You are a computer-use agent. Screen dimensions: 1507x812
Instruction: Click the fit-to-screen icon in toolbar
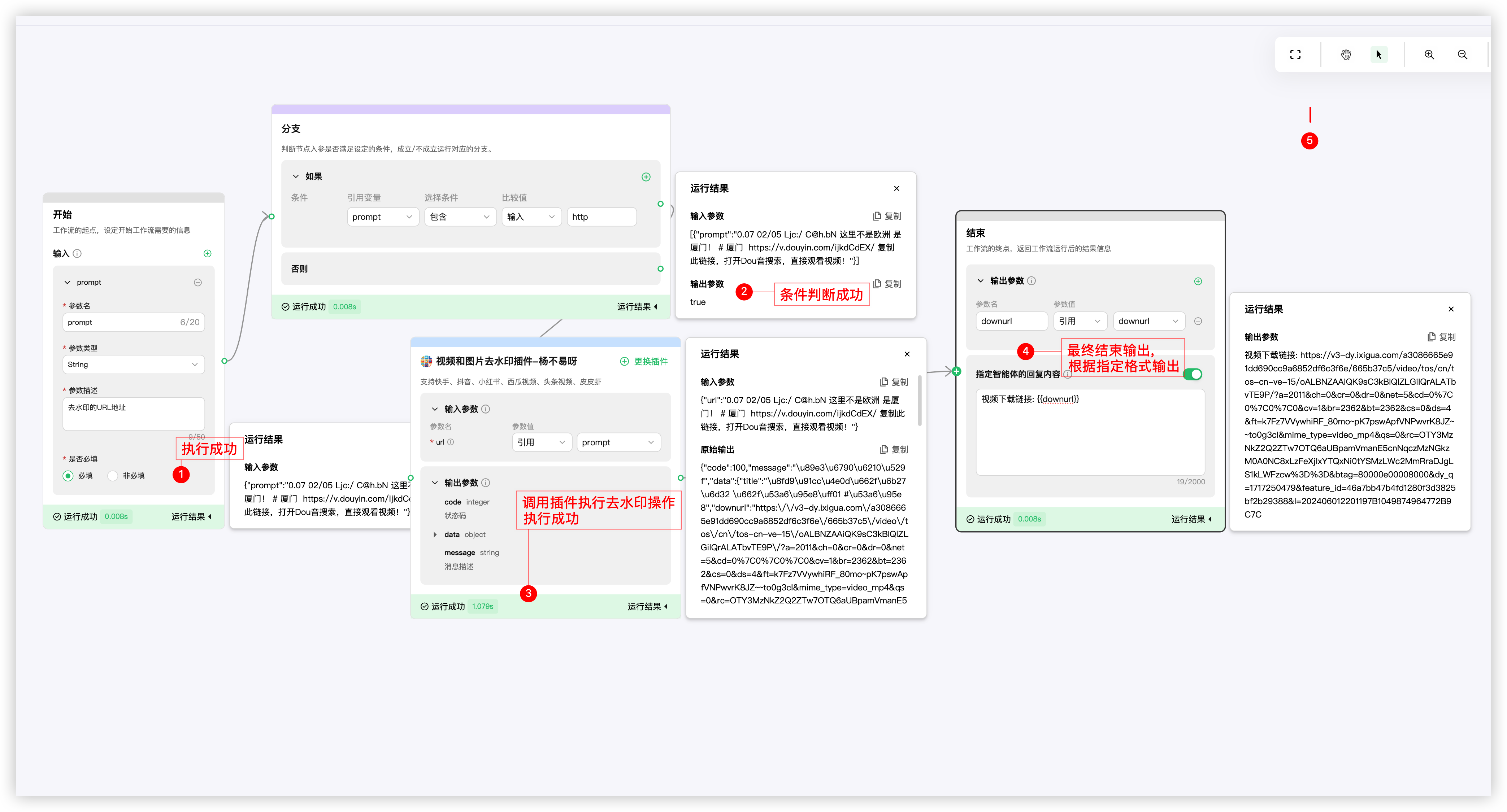point(1295,54)
